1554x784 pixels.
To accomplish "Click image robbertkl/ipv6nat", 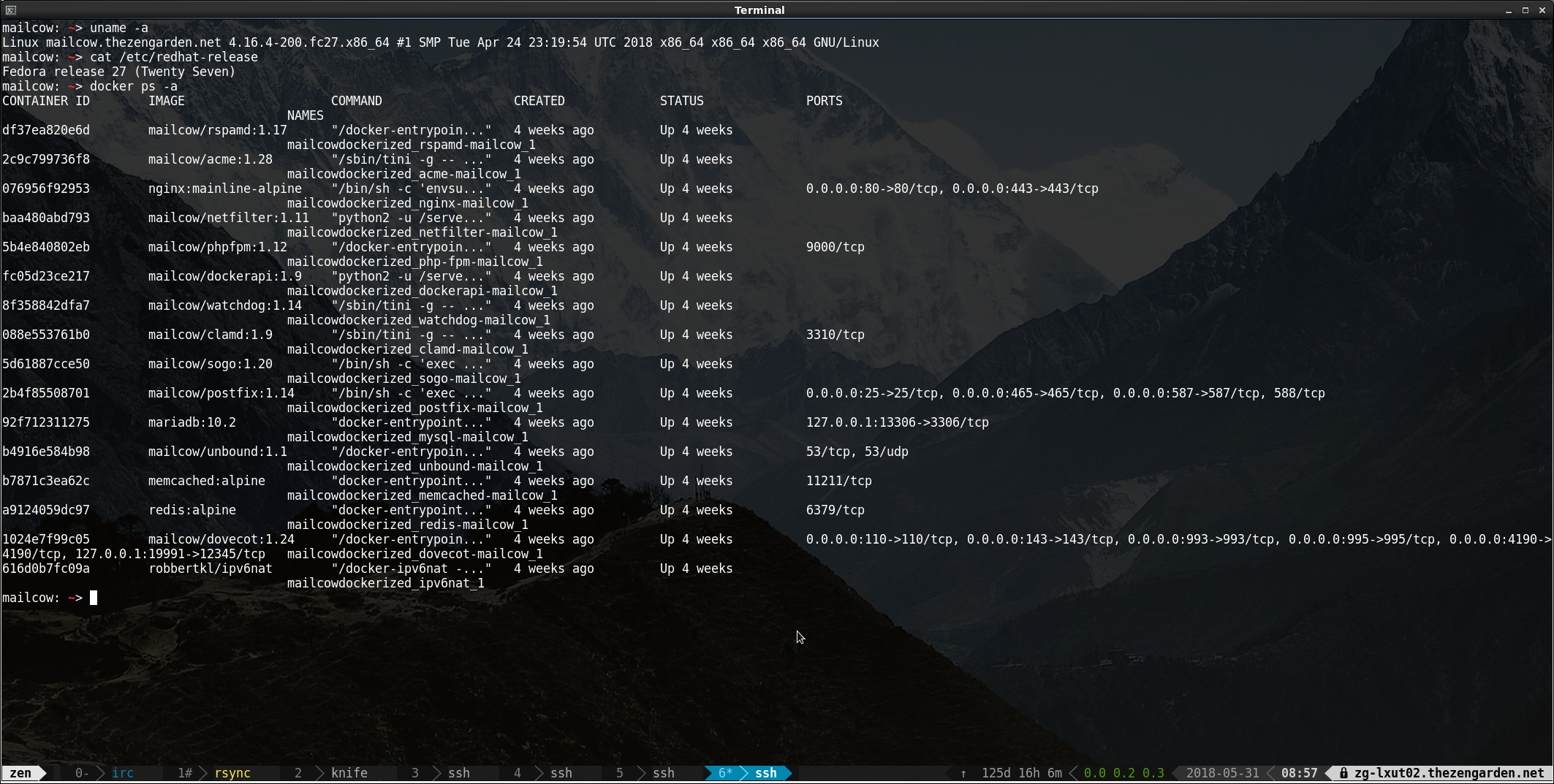I will click(x=211, y=568).
